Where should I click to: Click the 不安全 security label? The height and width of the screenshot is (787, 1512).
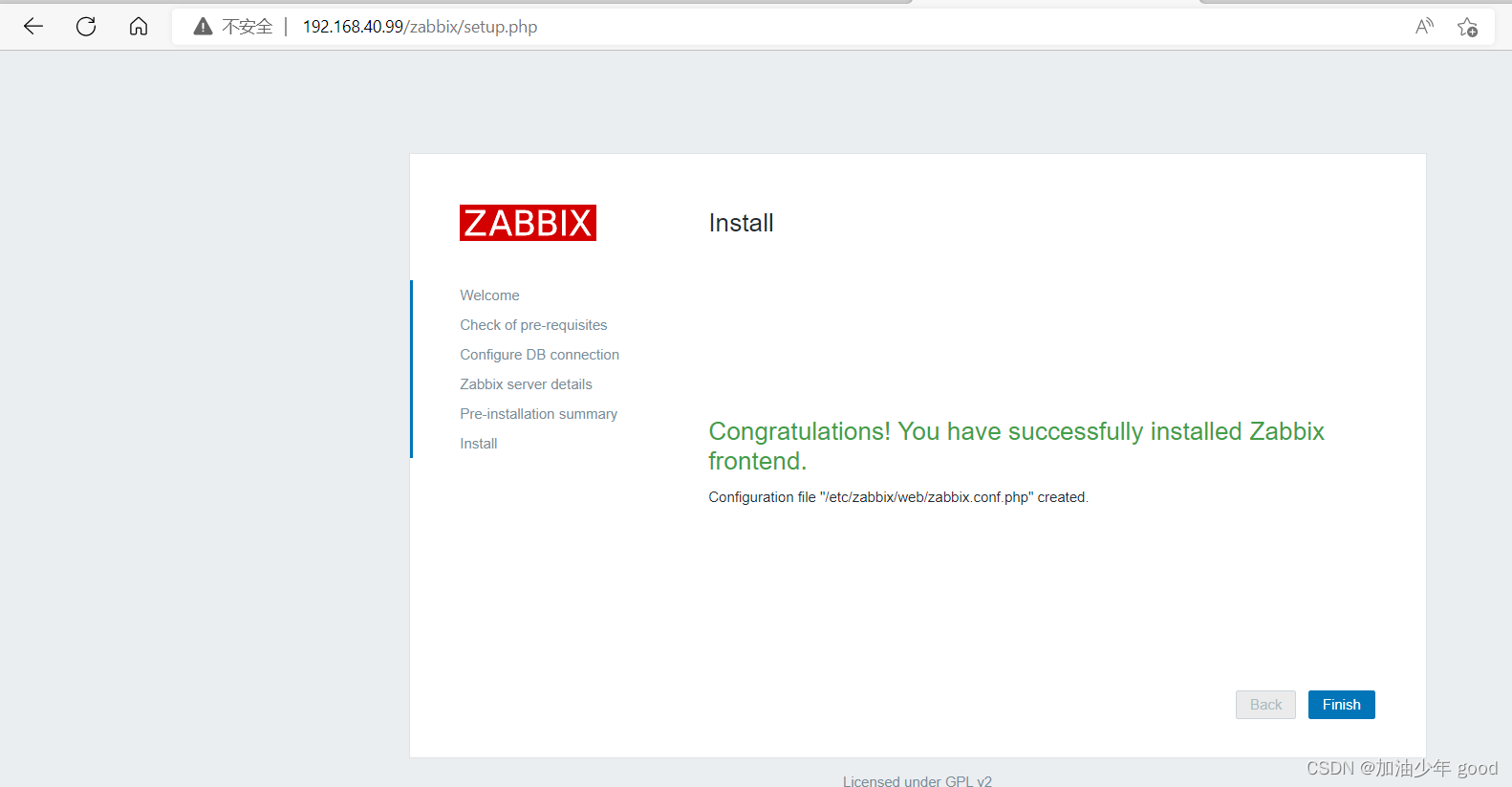pyautogui.click(x=248, y=27)
